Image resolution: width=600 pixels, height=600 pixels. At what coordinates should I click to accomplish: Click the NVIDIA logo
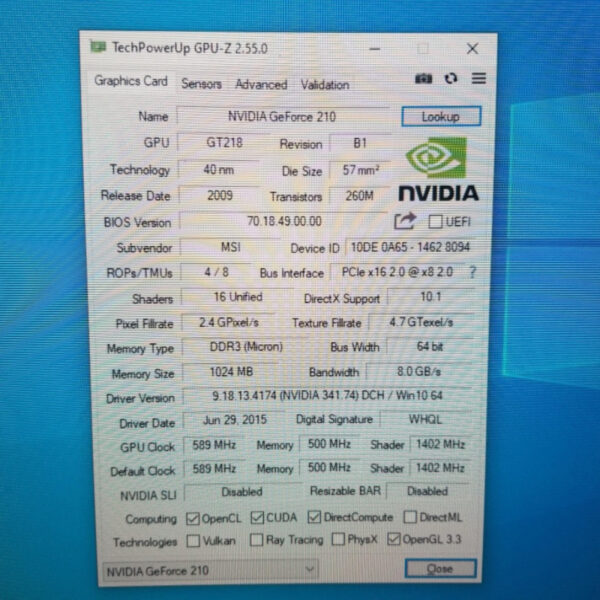tap(438, 170)
